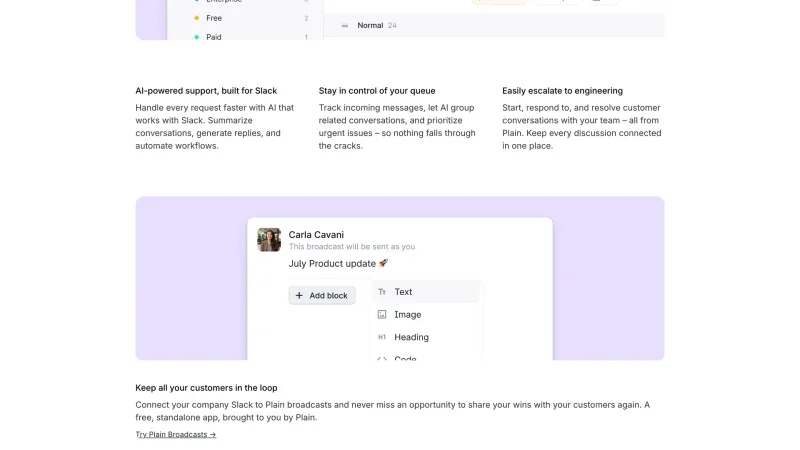The image size is (800, 450).
Task: Select the Free tier row
Action: click(252, 18)
